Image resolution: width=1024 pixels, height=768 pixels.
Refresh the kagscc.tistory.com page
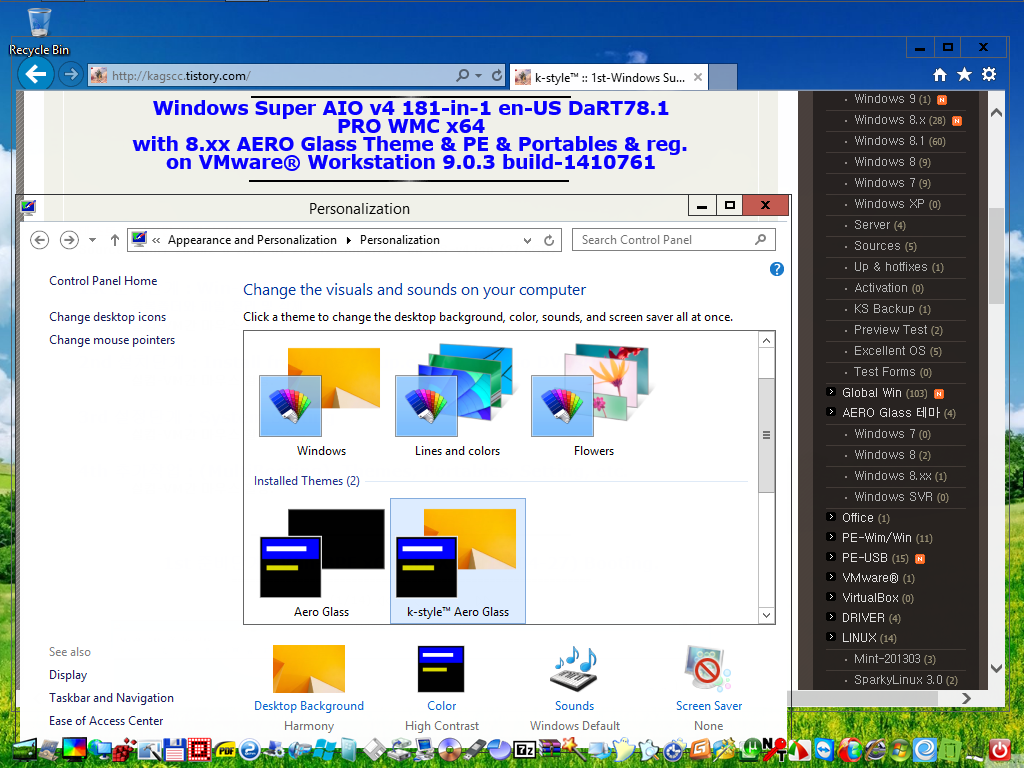497,76
